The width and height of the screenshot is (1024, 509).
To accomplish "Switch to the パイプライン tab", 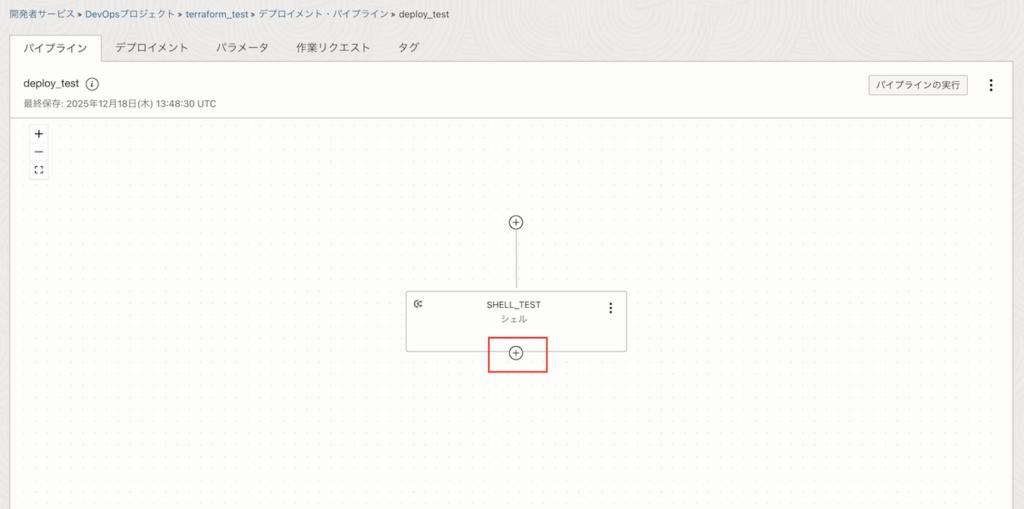I will point(55,47).
